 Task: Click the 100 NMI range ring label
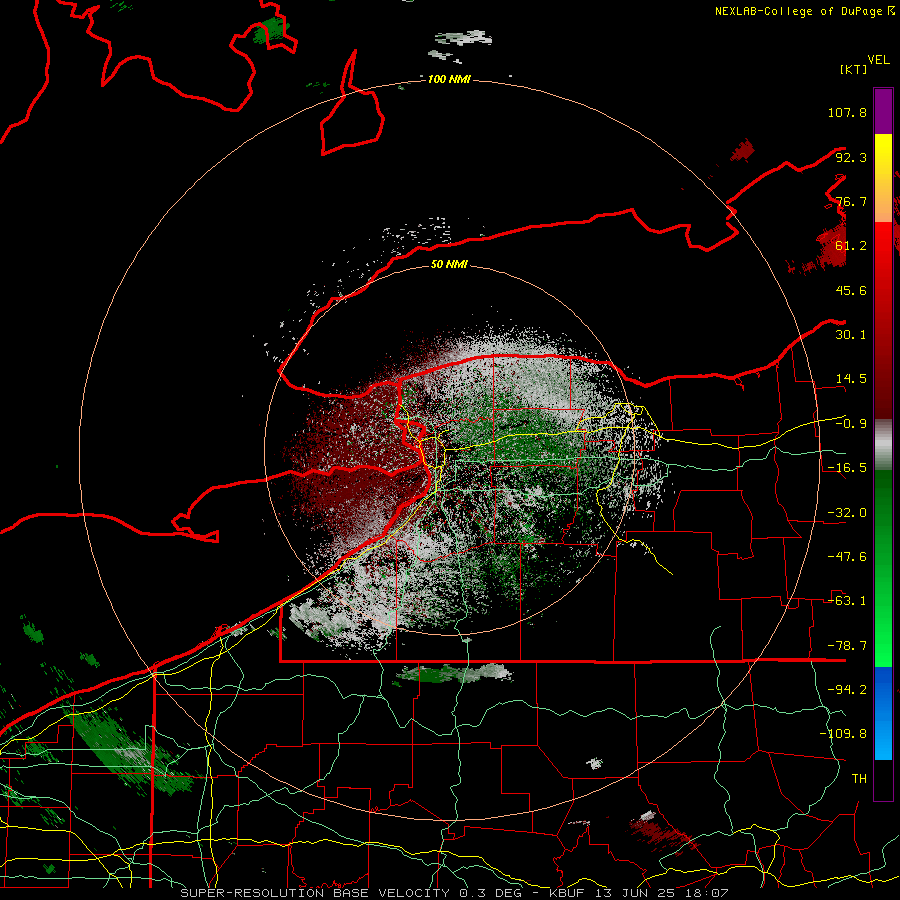pos(449,79)
